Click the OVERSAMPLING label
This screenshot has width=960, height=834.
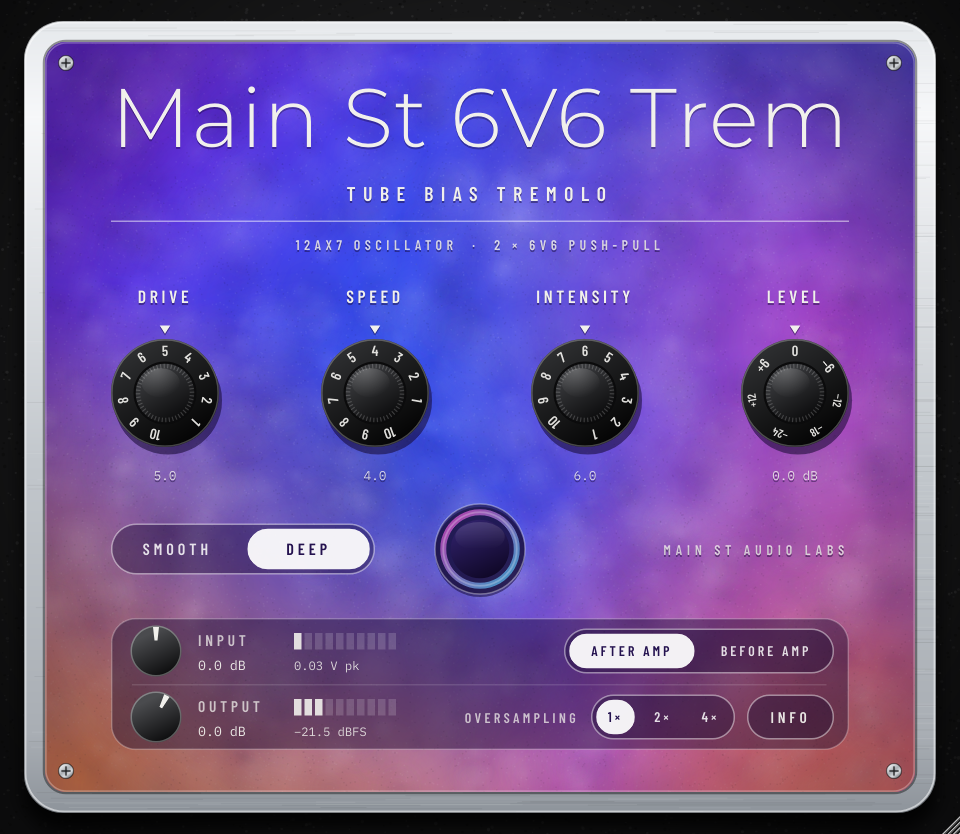(521, 718)
